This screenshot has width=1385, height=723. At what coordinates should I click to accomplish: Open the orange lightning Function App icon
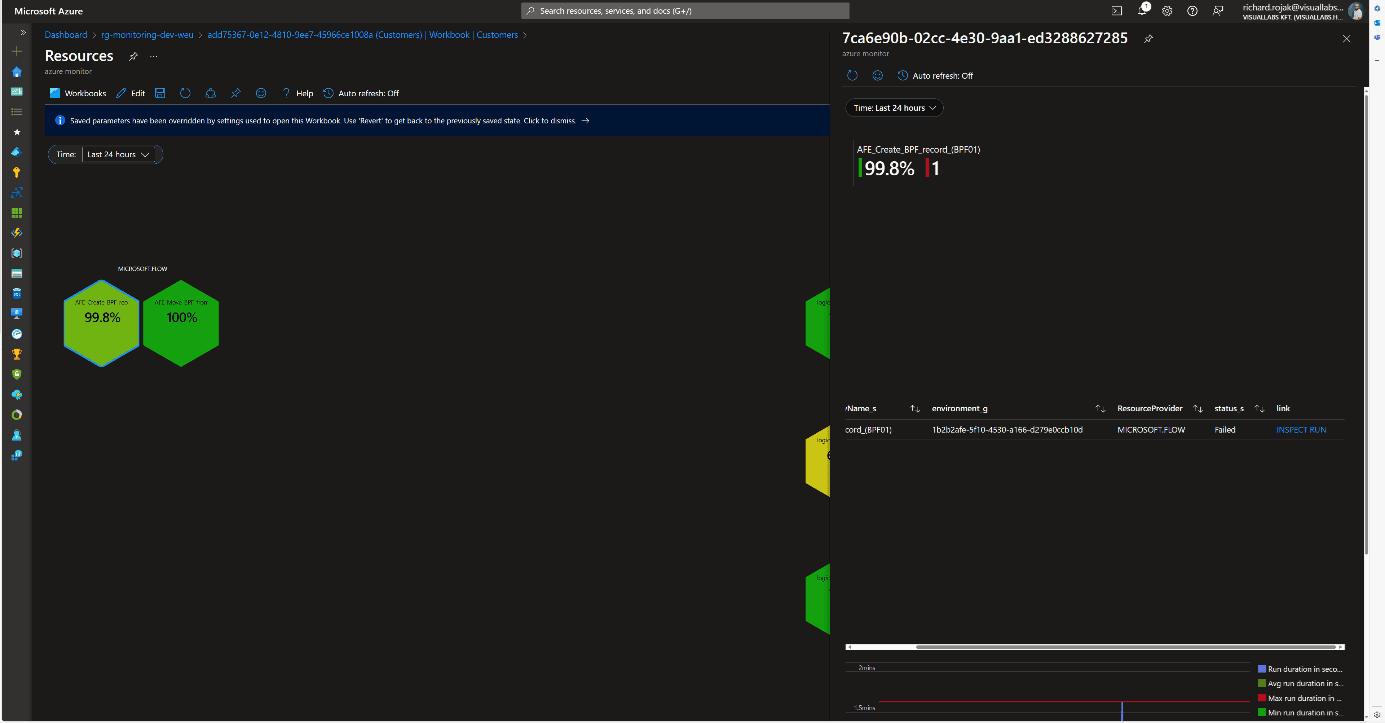(x=16, y=233)
